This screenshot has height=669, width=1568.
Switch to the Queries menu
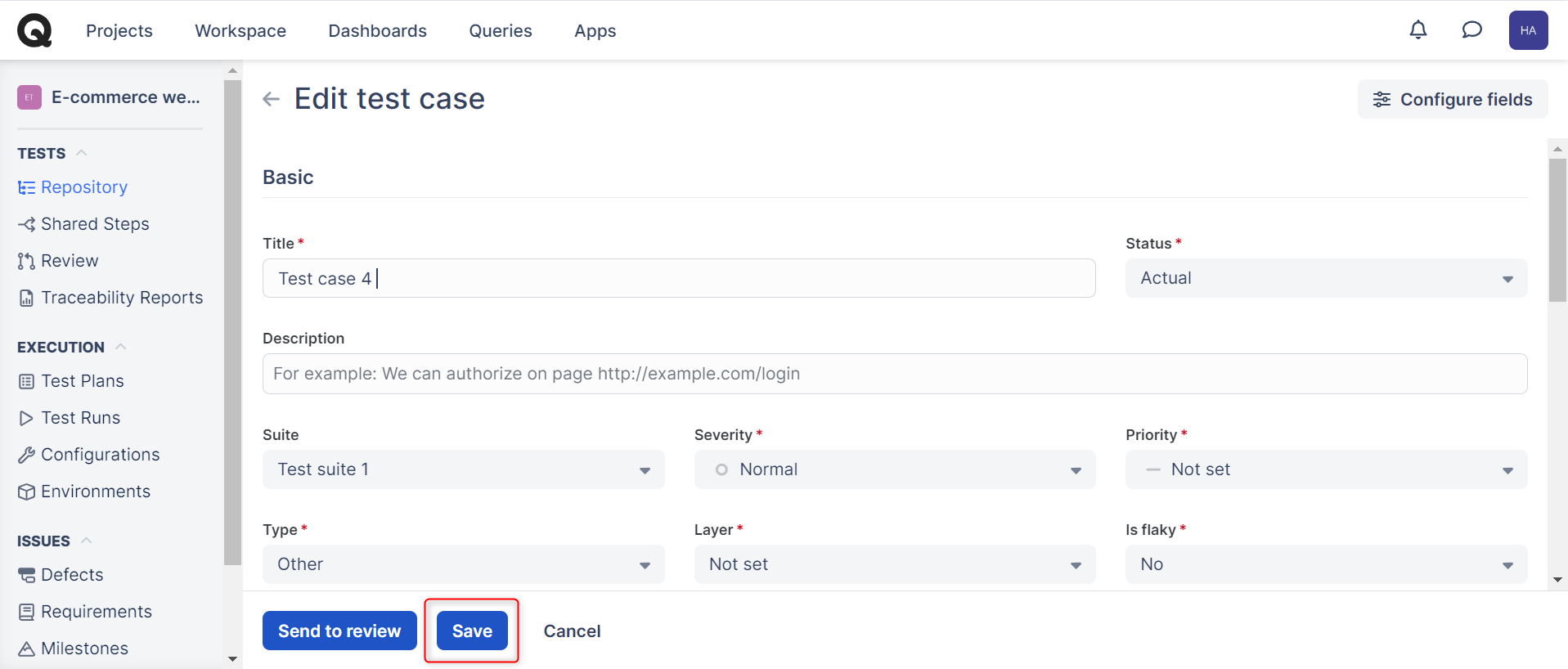click(x=500, y=31)
